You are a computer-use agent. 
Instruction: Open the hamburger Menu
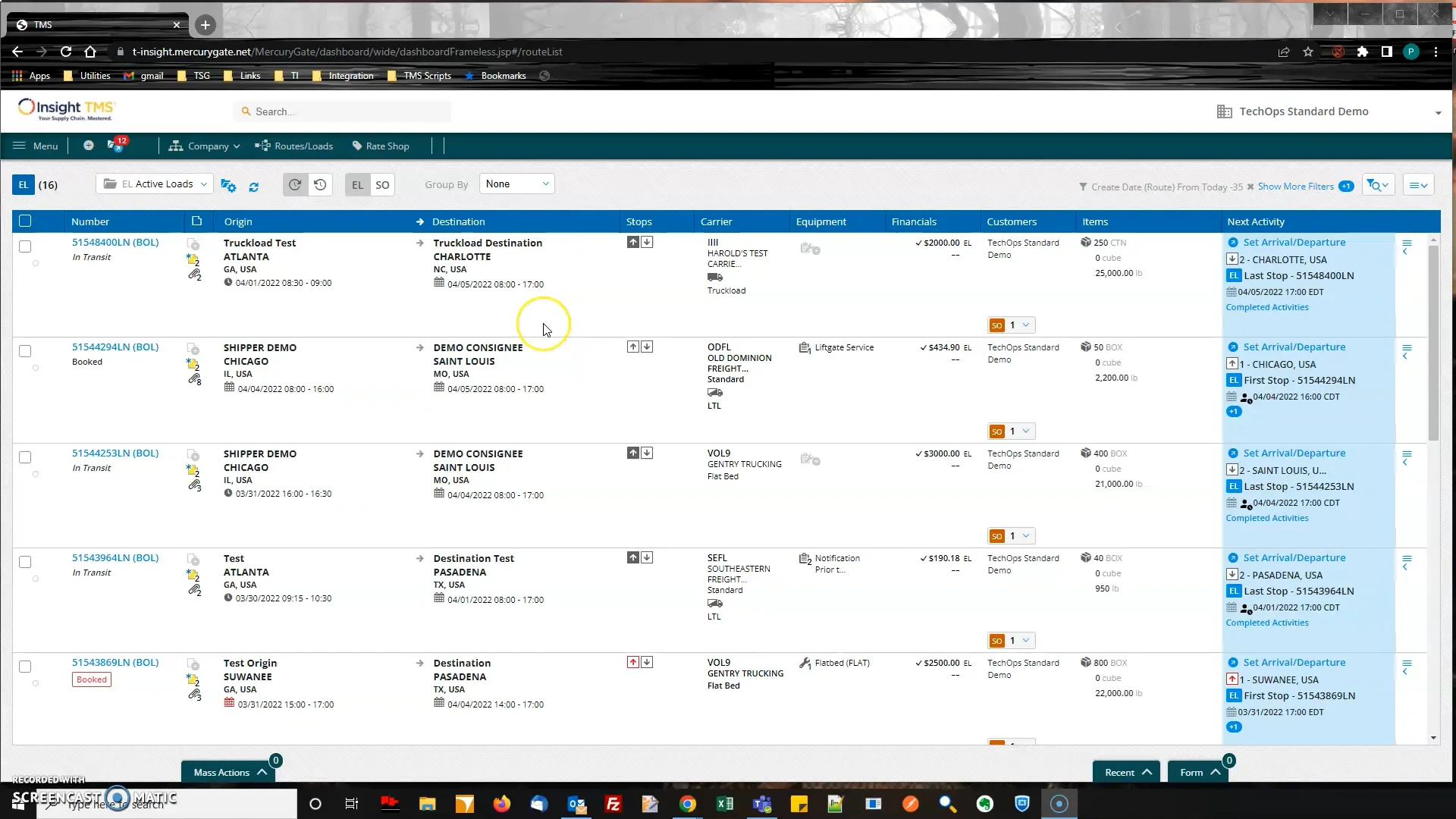(34, 146)
